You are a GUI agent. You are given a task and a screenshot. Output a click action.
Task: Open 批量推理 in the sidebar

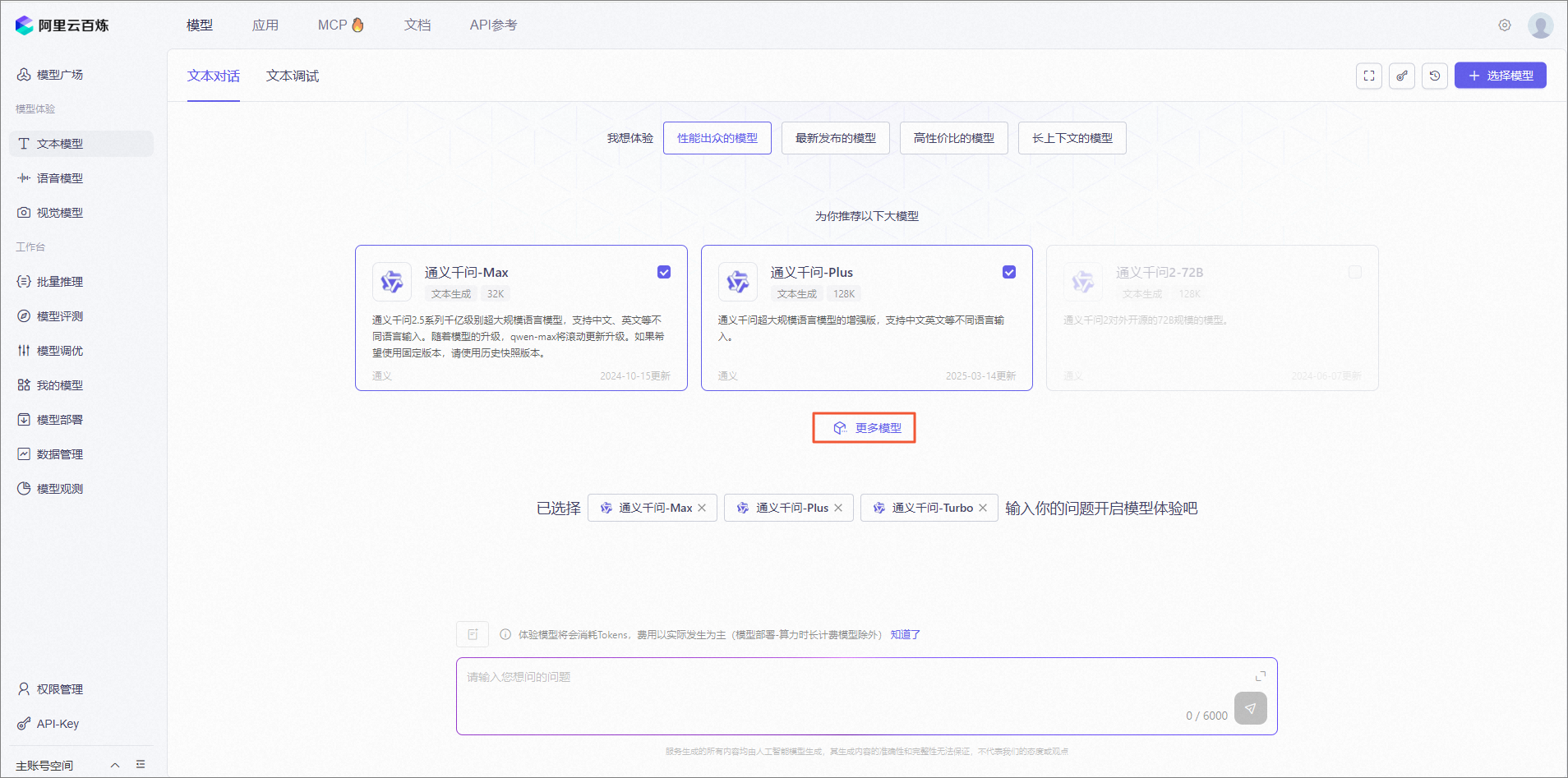[x=81, y=282]
